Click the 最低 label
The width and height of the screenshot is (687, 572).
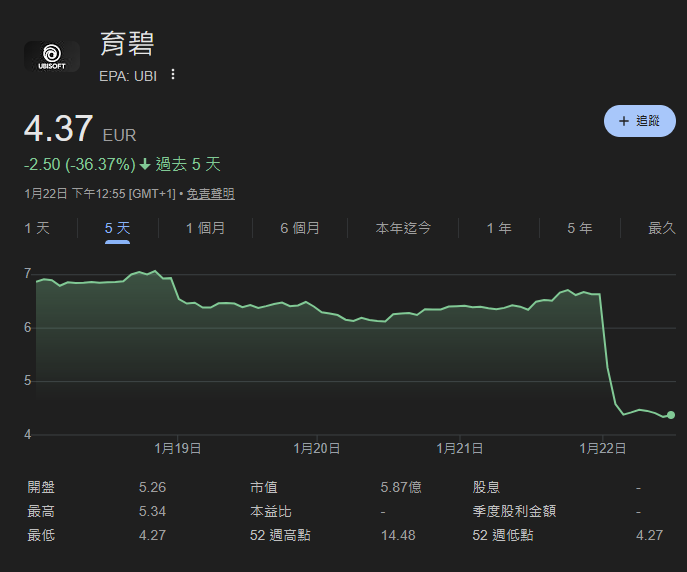[x=41, y=535]
